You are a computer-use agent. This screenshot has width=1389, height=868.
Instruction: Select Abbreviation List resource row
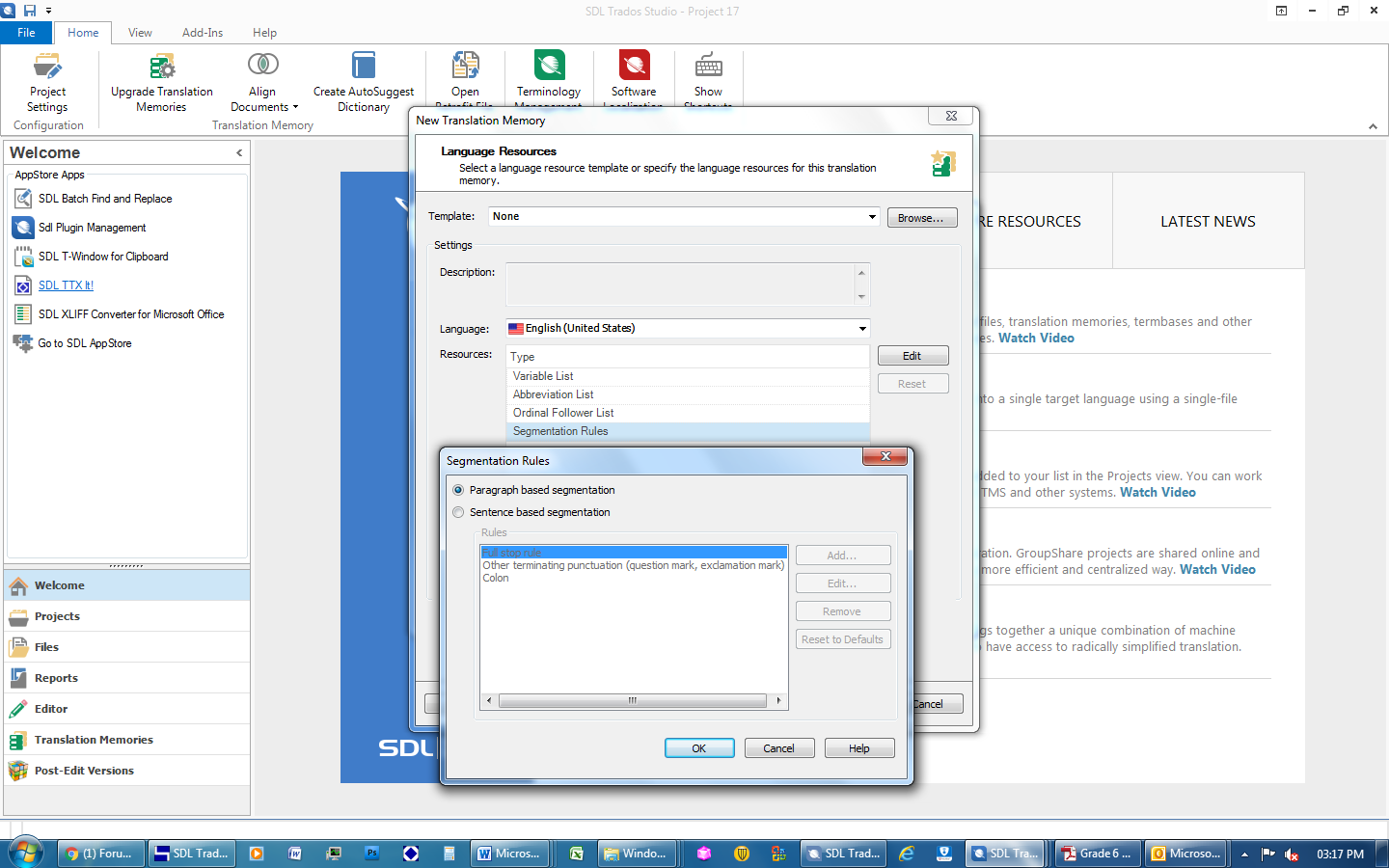coord(688,394)
